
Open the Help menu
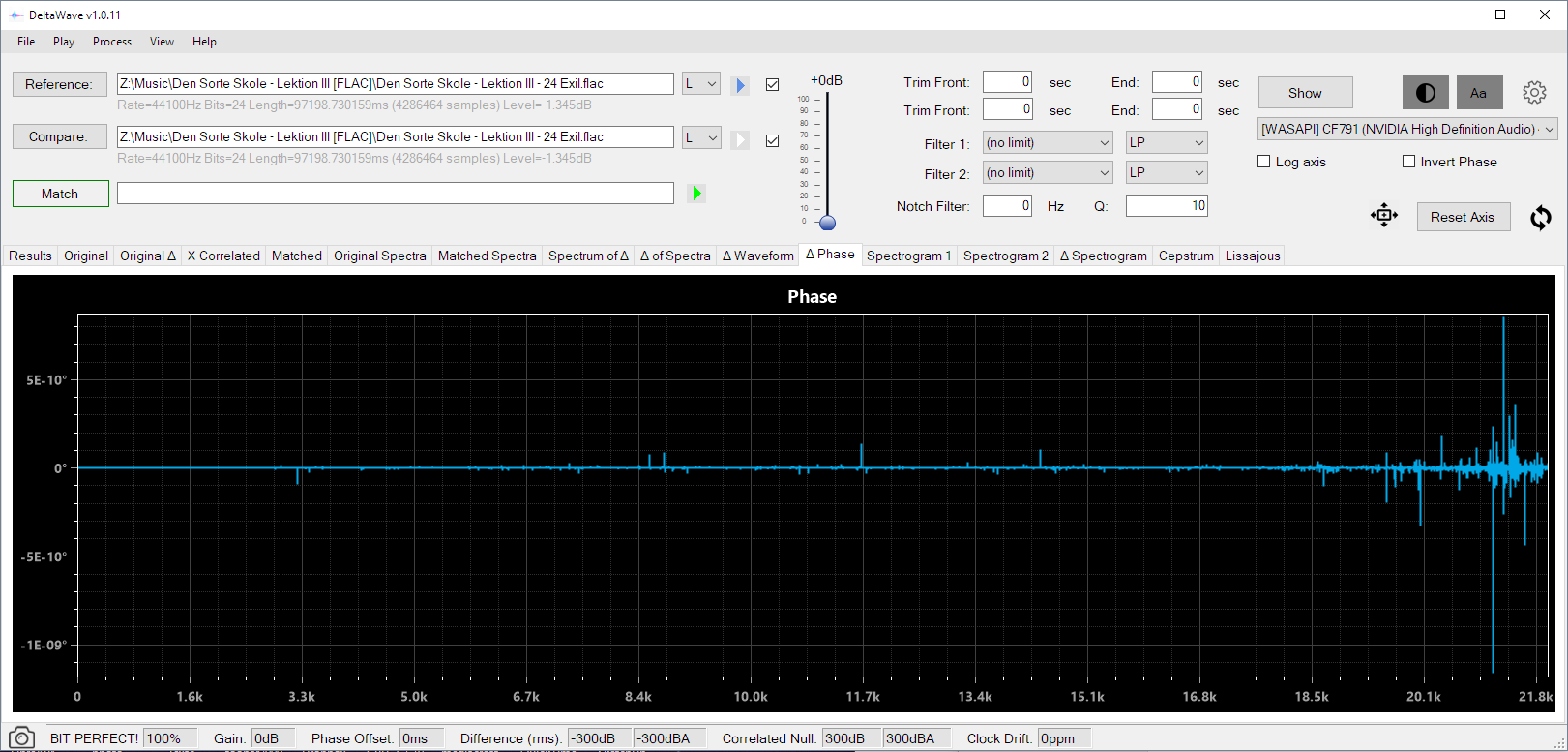[204, 42]
